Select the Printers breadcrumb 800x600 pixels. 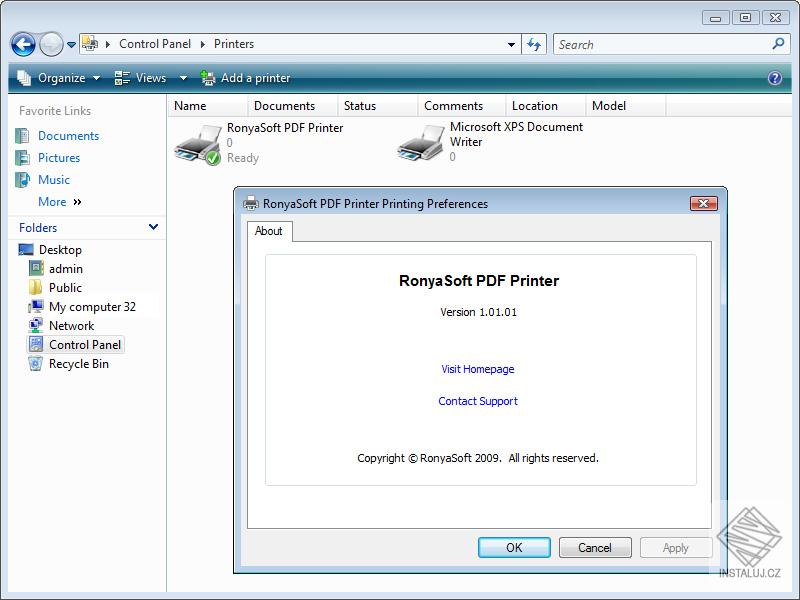[x=234, y=44]
